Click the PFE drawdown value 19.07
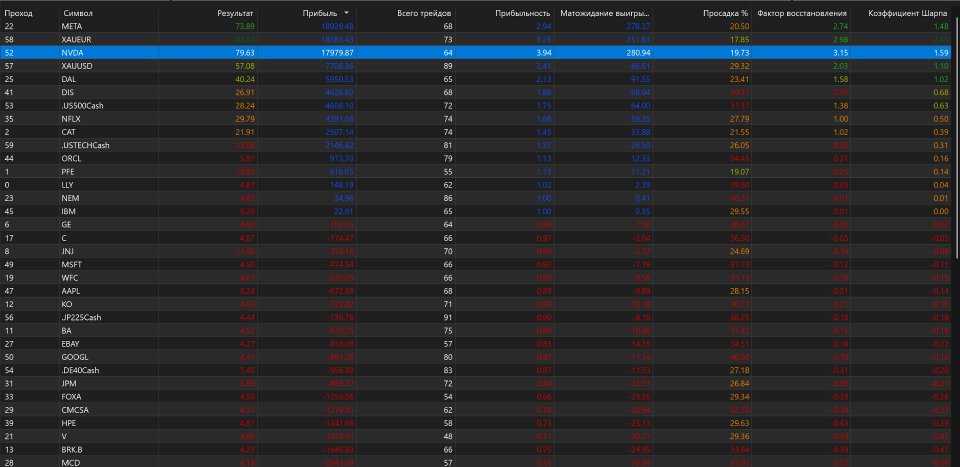960x467 pixels. [x=740, y=171]
